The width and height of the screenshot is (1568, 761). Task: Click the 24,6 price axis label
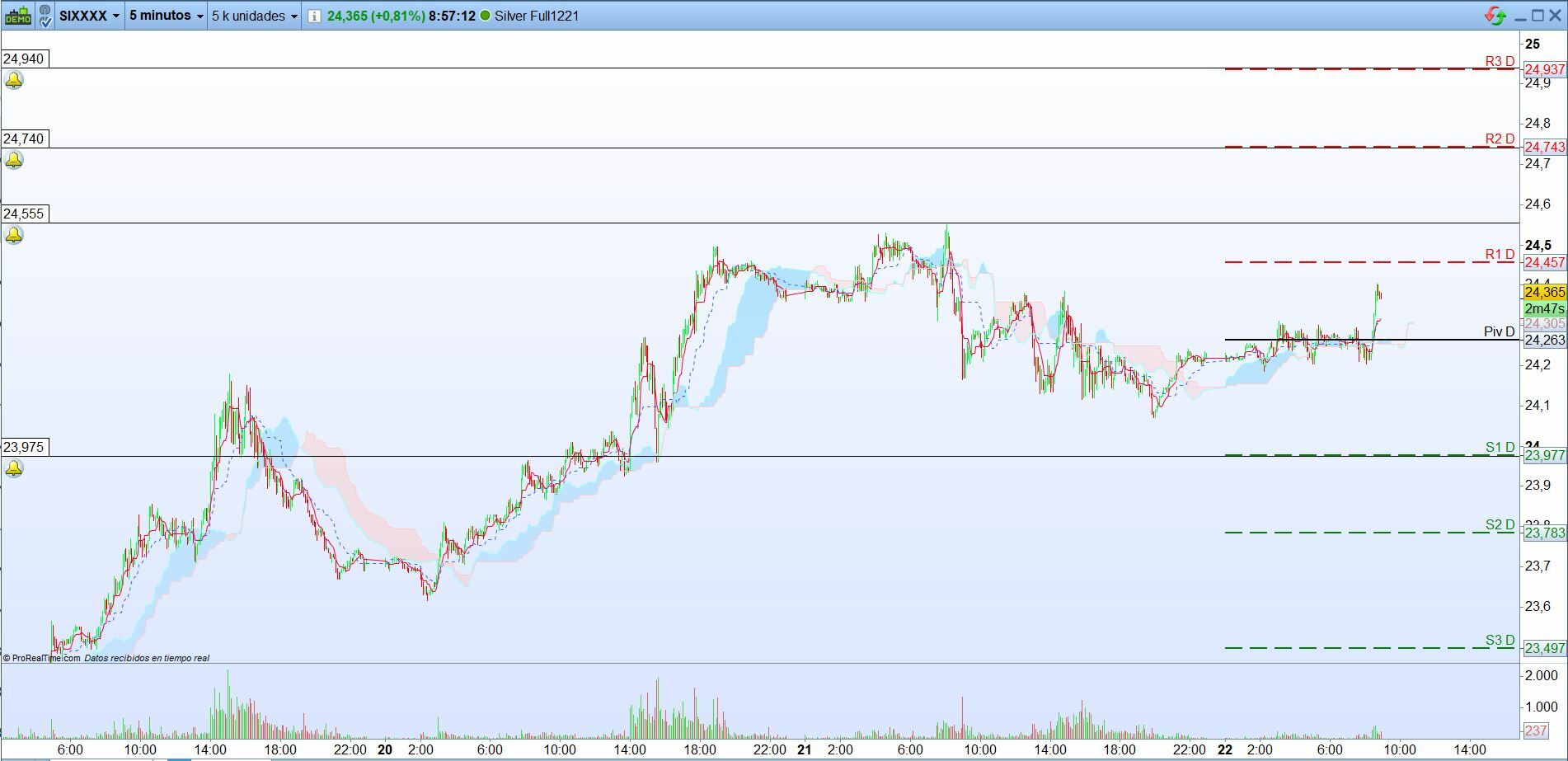pyautogui.click(x=1537, y=204)
